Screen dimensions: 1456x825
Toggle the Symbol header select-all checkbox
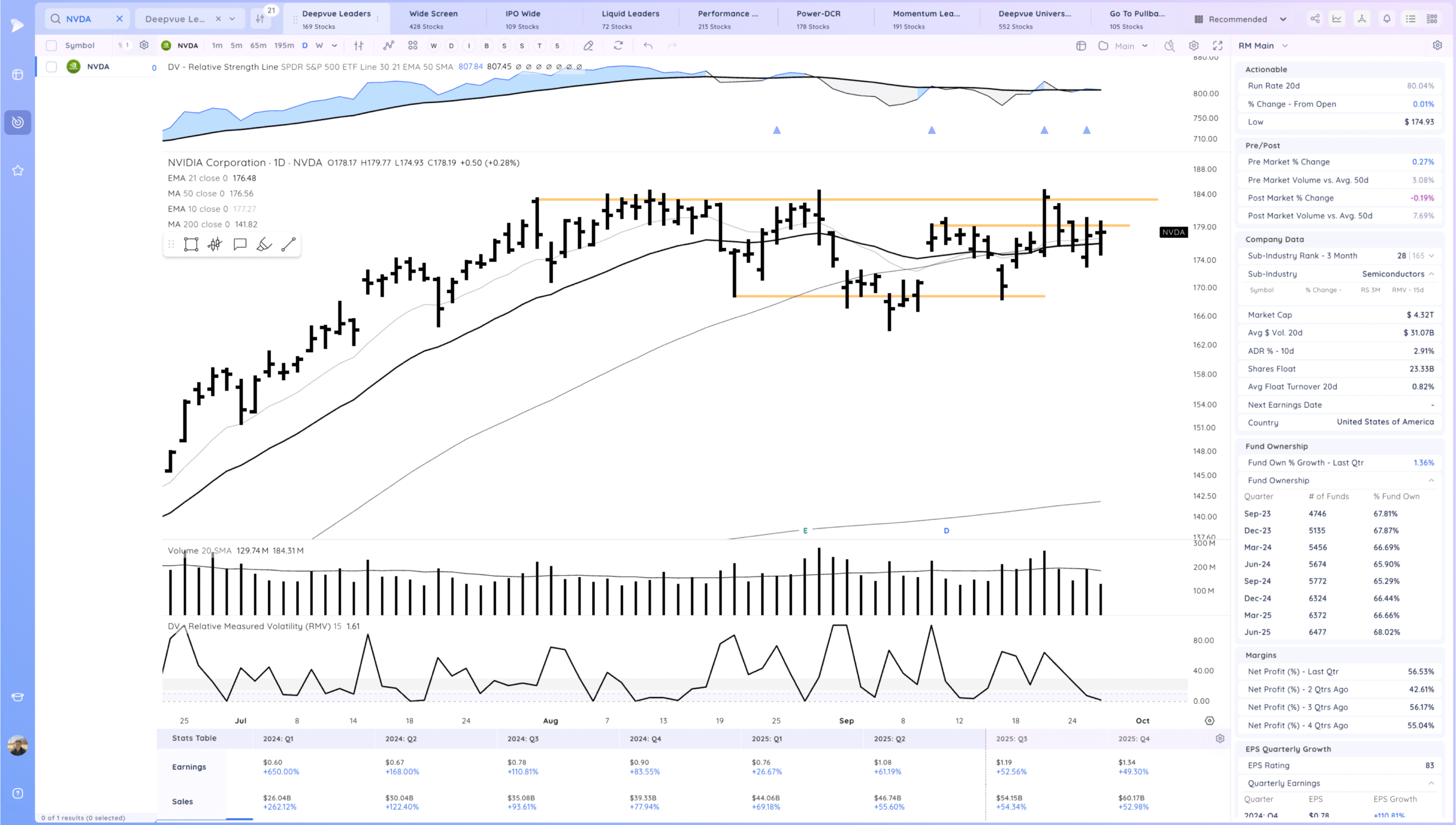coord(51,46)
